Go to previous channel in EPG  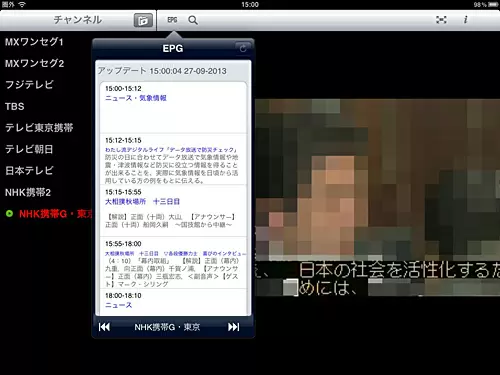pos(104,327)
